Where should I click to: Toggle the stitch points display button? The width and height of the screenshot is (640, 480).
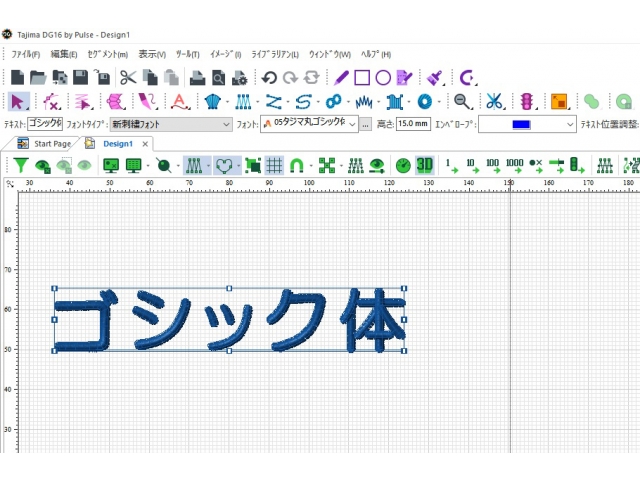point(194,165)
